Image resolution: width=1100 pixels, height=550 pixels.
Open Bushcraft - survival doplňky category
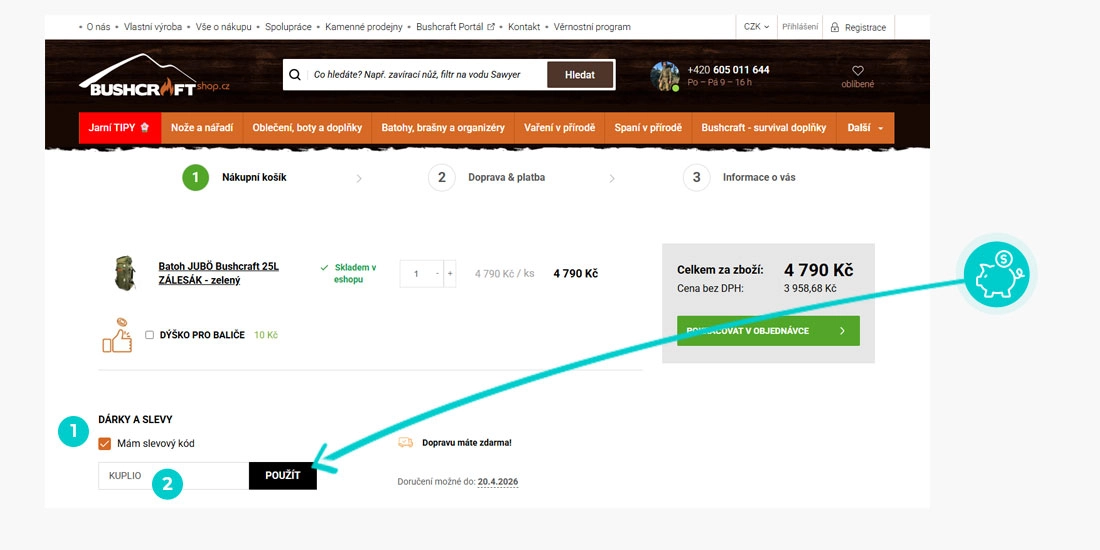(x=764, y=128)
